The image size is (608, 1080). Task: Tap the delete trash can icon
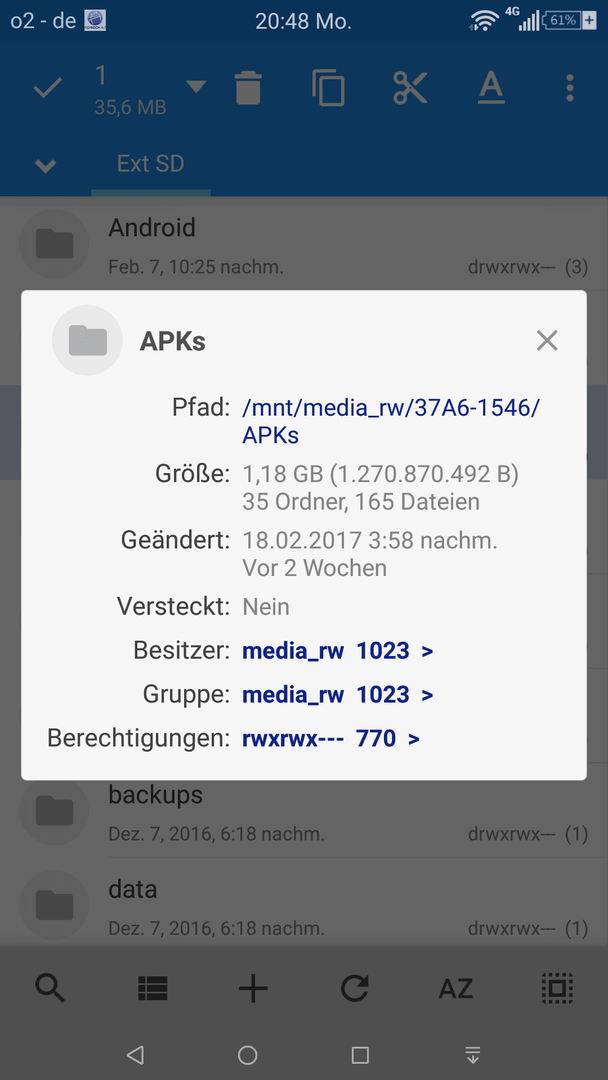[x=249, y=89]
